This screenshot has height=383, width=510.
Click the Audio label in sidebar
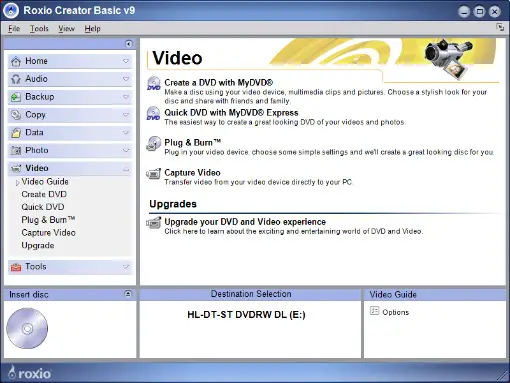pos(36,79)
